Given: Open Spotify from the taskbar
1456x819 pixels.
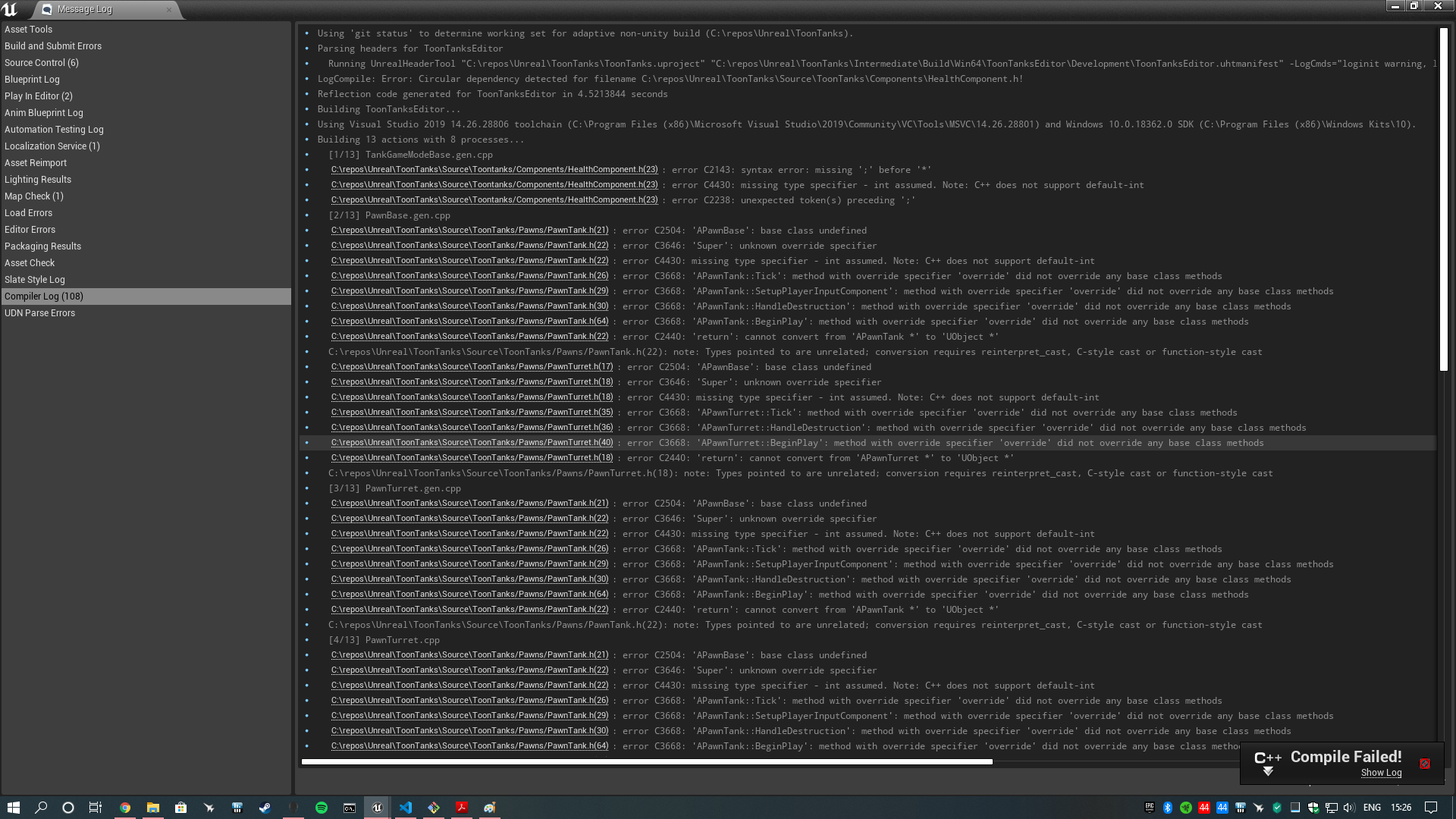Looking at the screenshot, I should point(321,808).
